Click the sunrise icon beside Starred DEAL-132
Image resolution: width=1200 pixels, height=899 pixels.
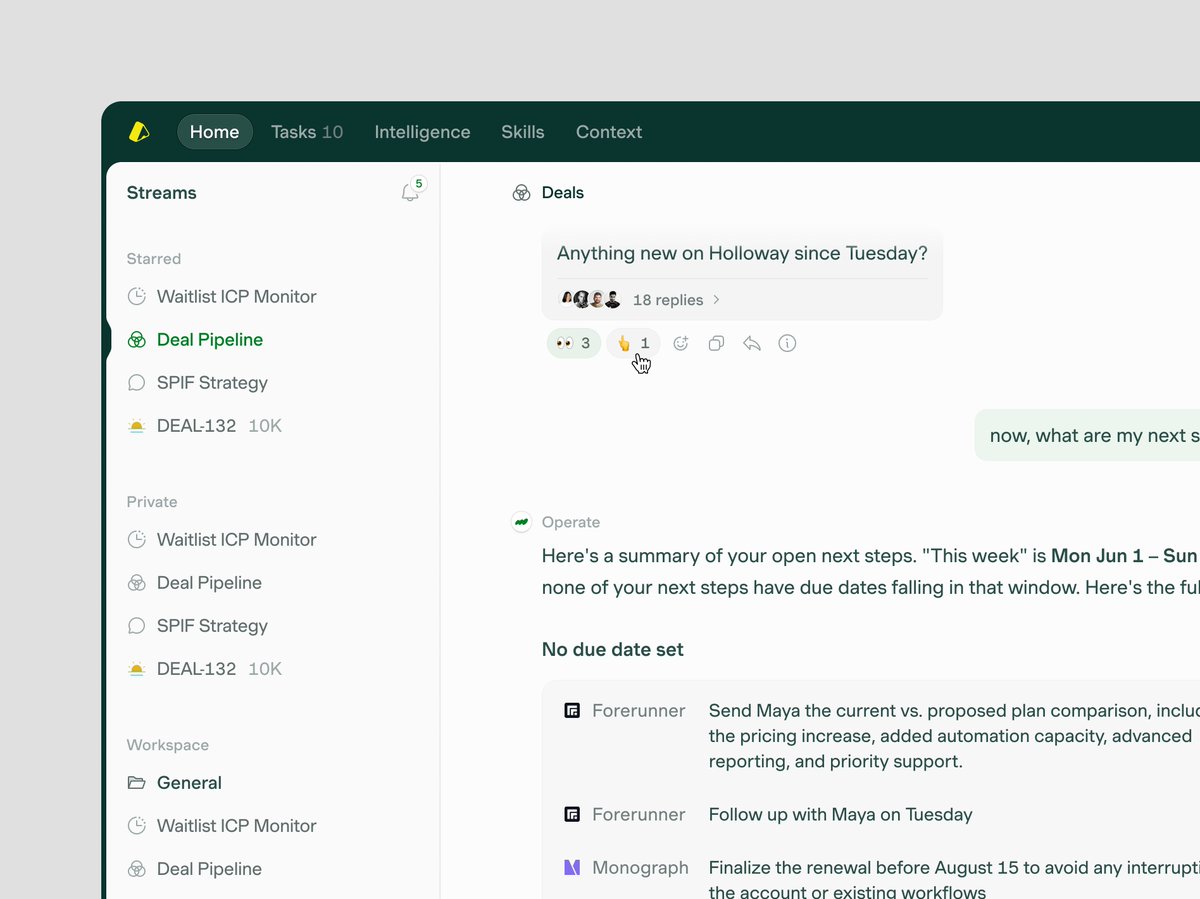(x=137, y=426)
